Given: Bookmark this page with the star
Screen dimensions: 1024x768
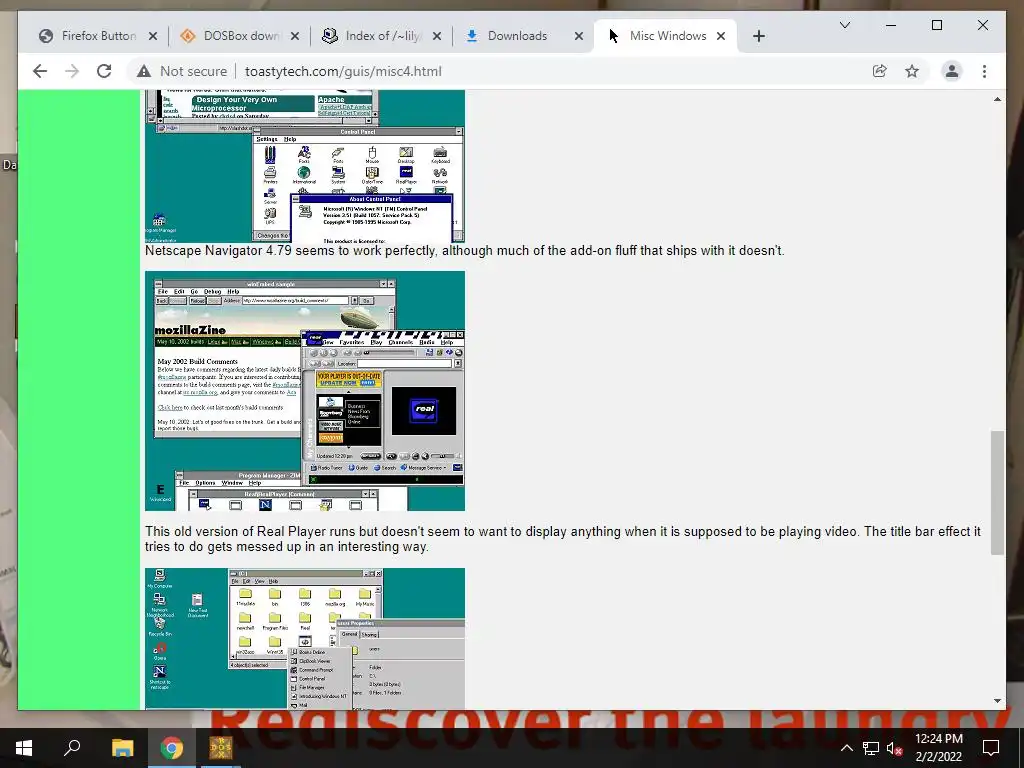Looking at the screenshot, I should click(912, 71).
